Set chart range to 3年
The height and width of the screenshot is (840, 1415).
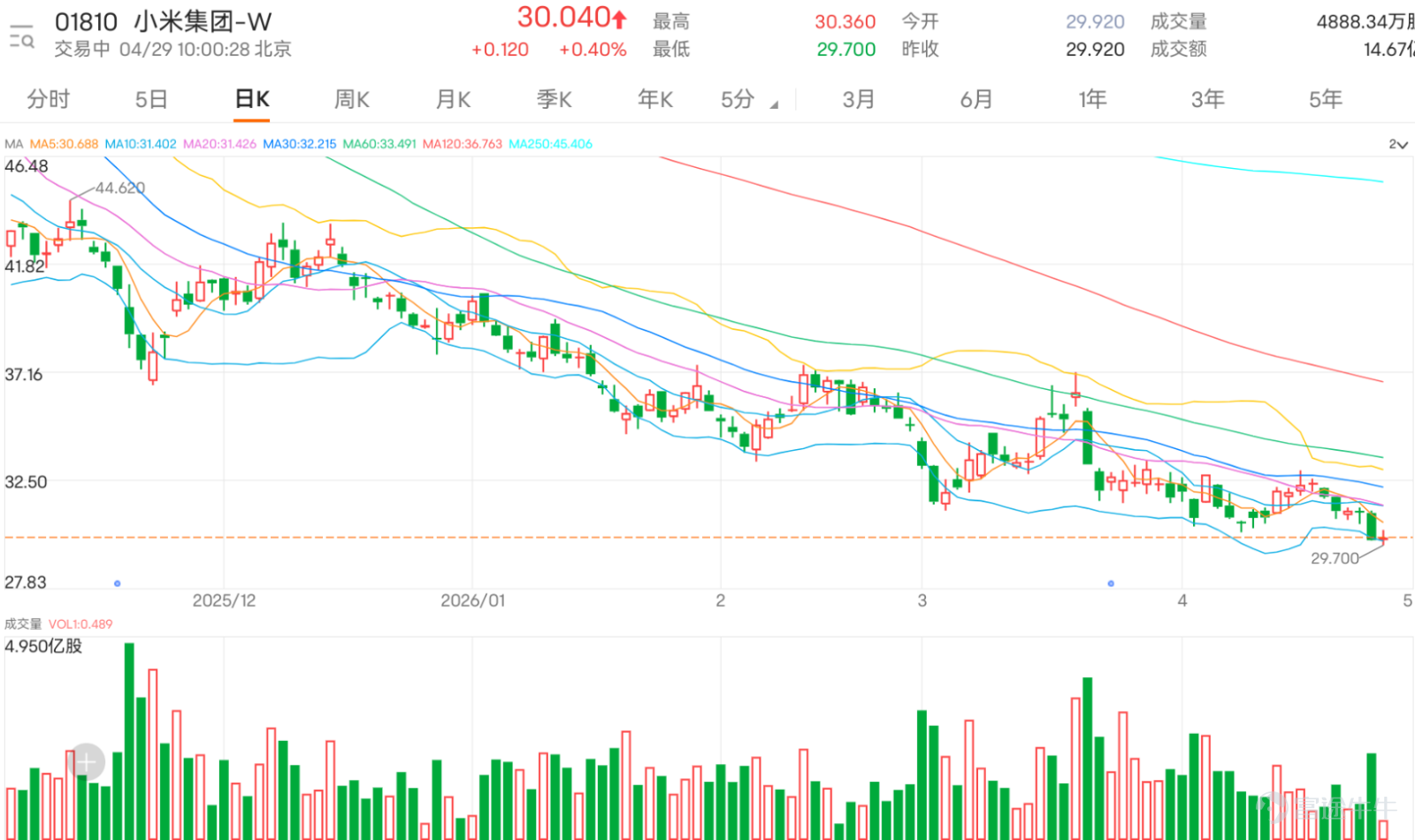[x=1208, y=99]
